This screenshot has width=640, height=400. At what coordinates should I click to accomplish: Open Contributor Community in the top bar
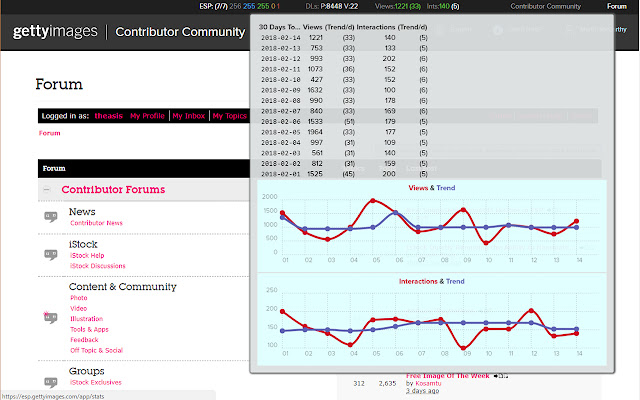[x=545, y=6]
